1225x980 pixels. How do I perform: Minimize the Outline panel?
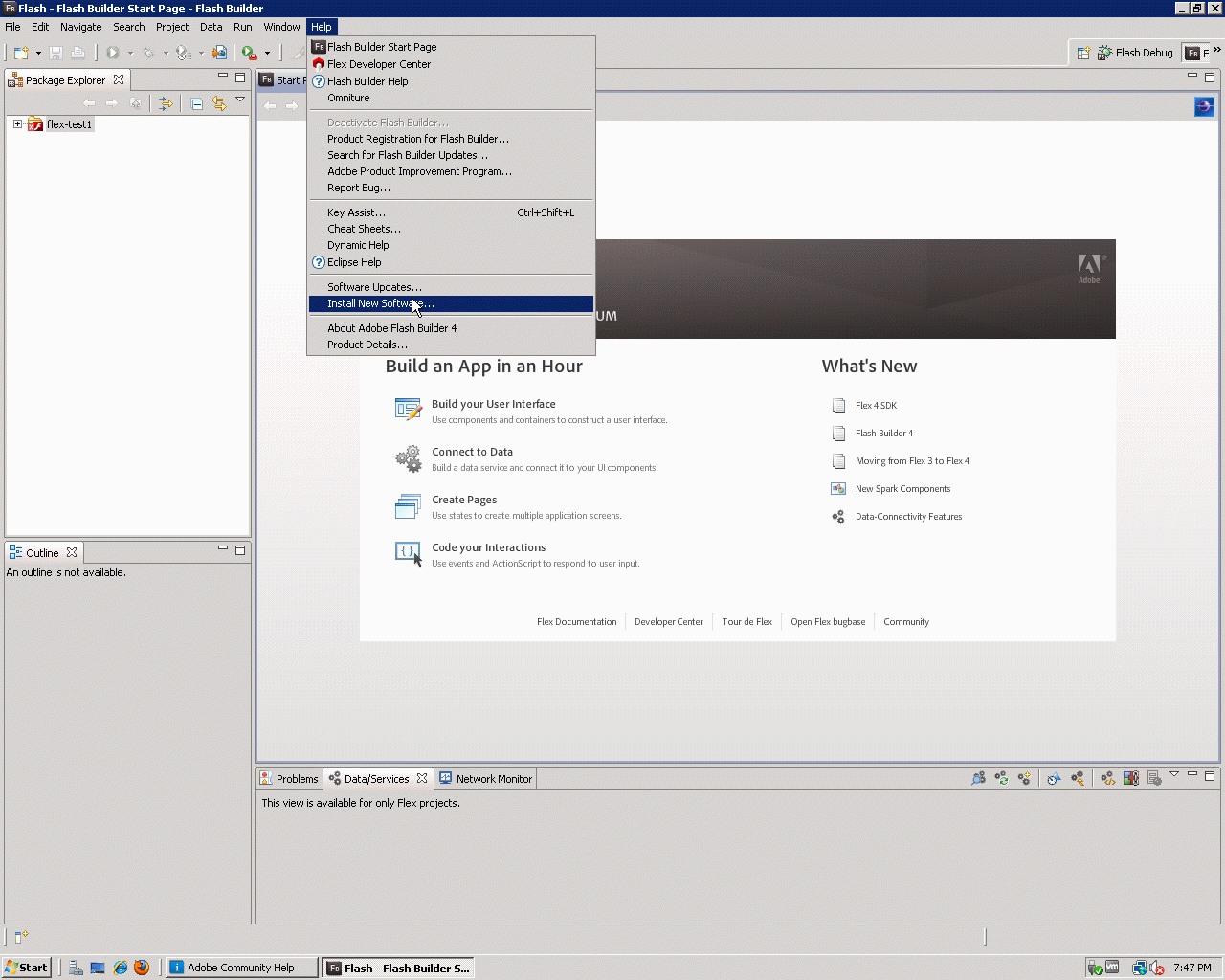click(x=222, y=548)
